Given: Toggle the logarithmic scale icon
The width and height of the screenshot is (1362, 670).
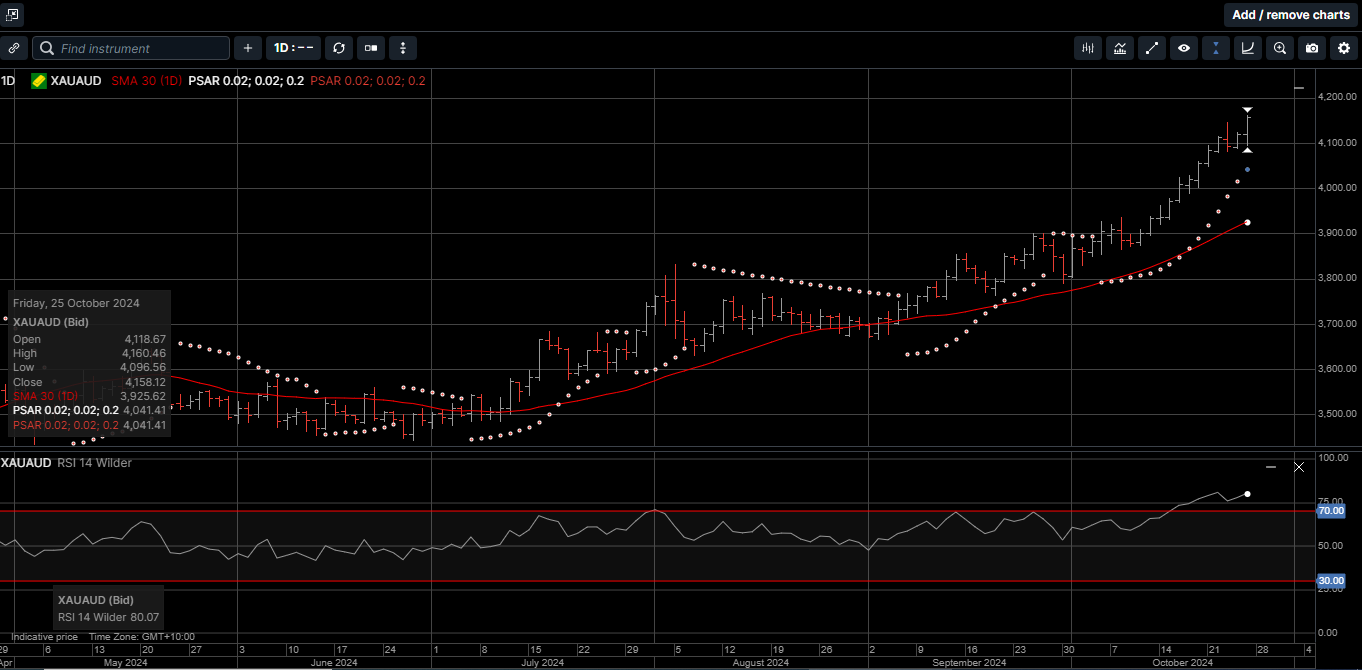Looking at the screenshot, I should point(1248,47).
